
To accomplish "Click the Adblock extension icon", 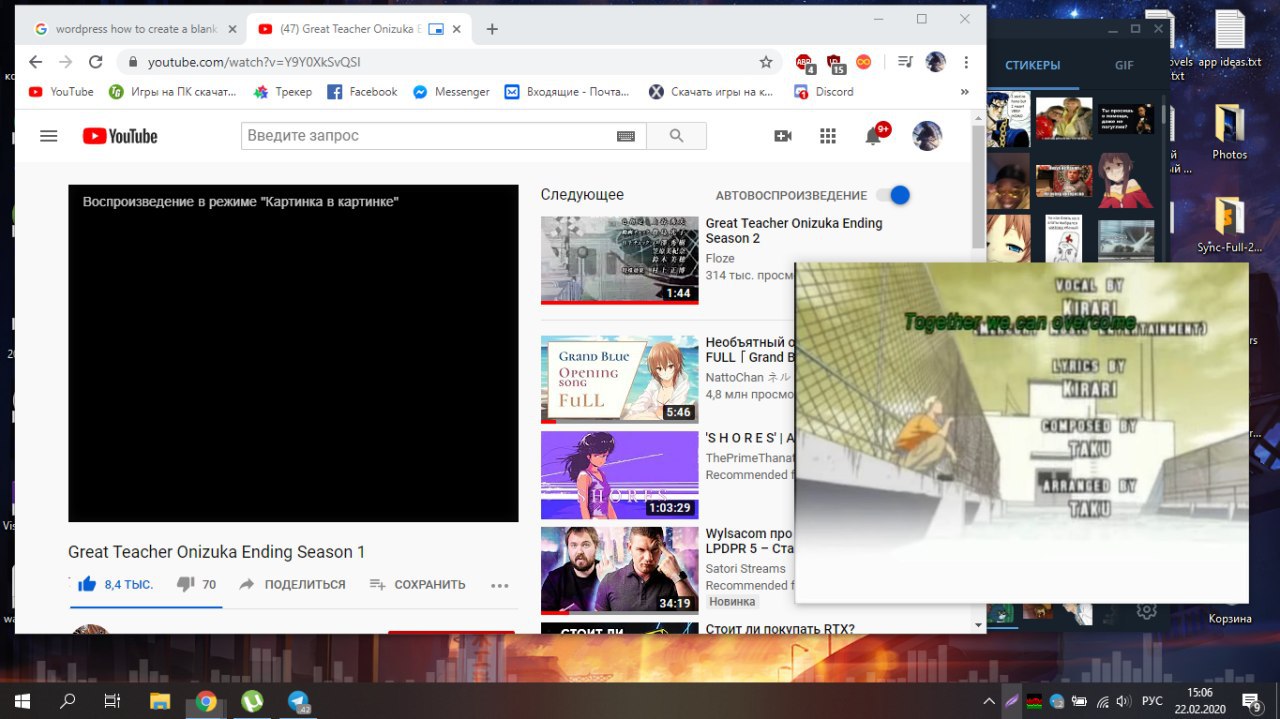I will (x=804, y=63).
